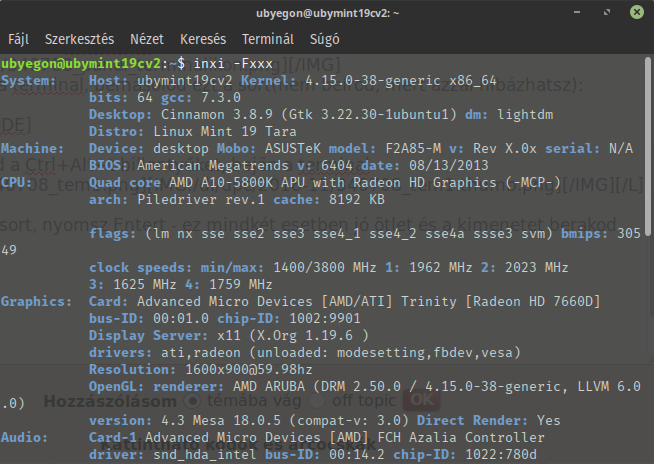
Task: Click the display manager 'lightdm'
Action: pyautogui.click(x=525, y=114)
